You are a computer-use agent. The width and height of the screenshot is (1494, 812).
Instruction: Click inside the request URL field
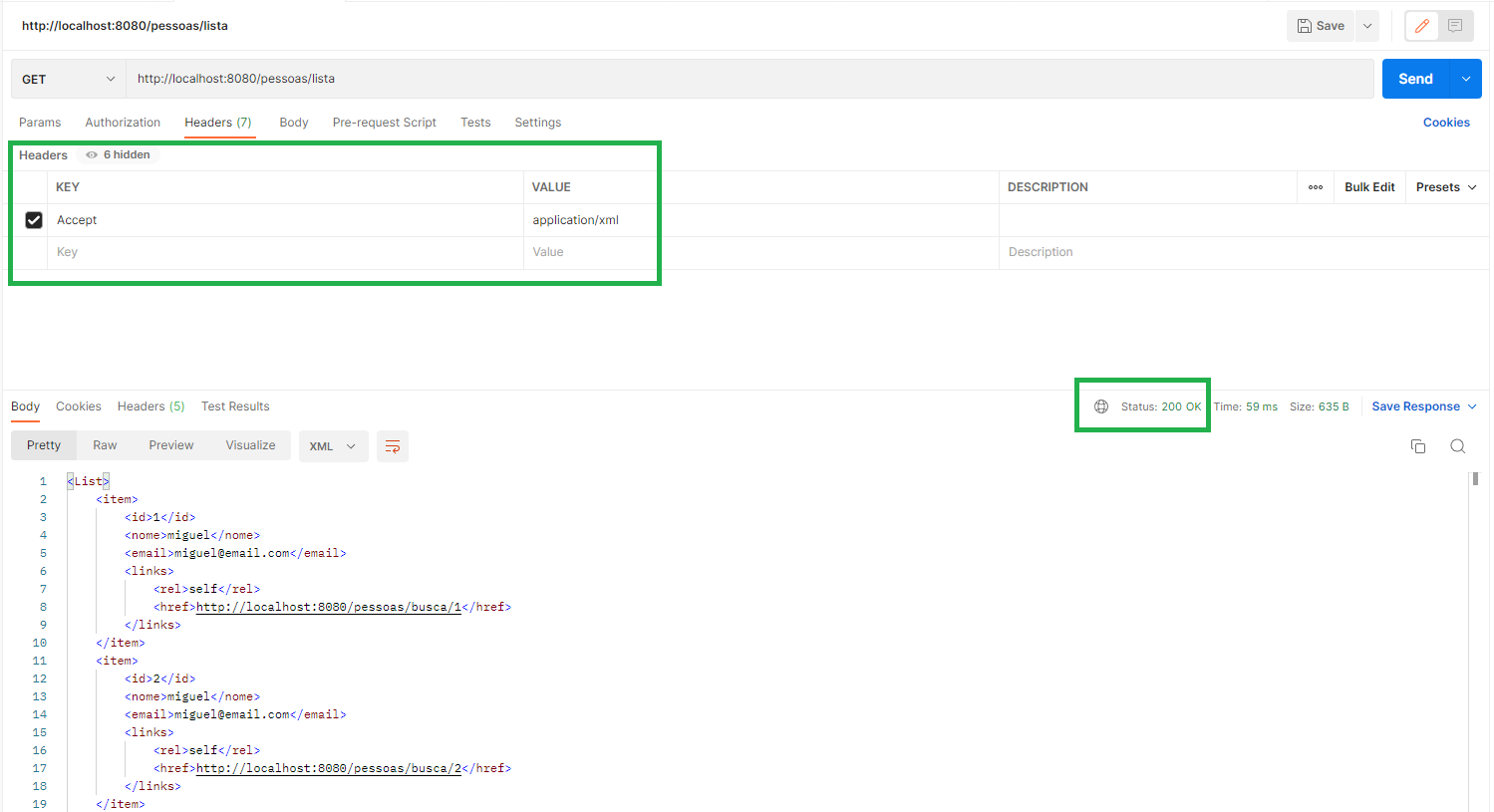pos(399,78)
